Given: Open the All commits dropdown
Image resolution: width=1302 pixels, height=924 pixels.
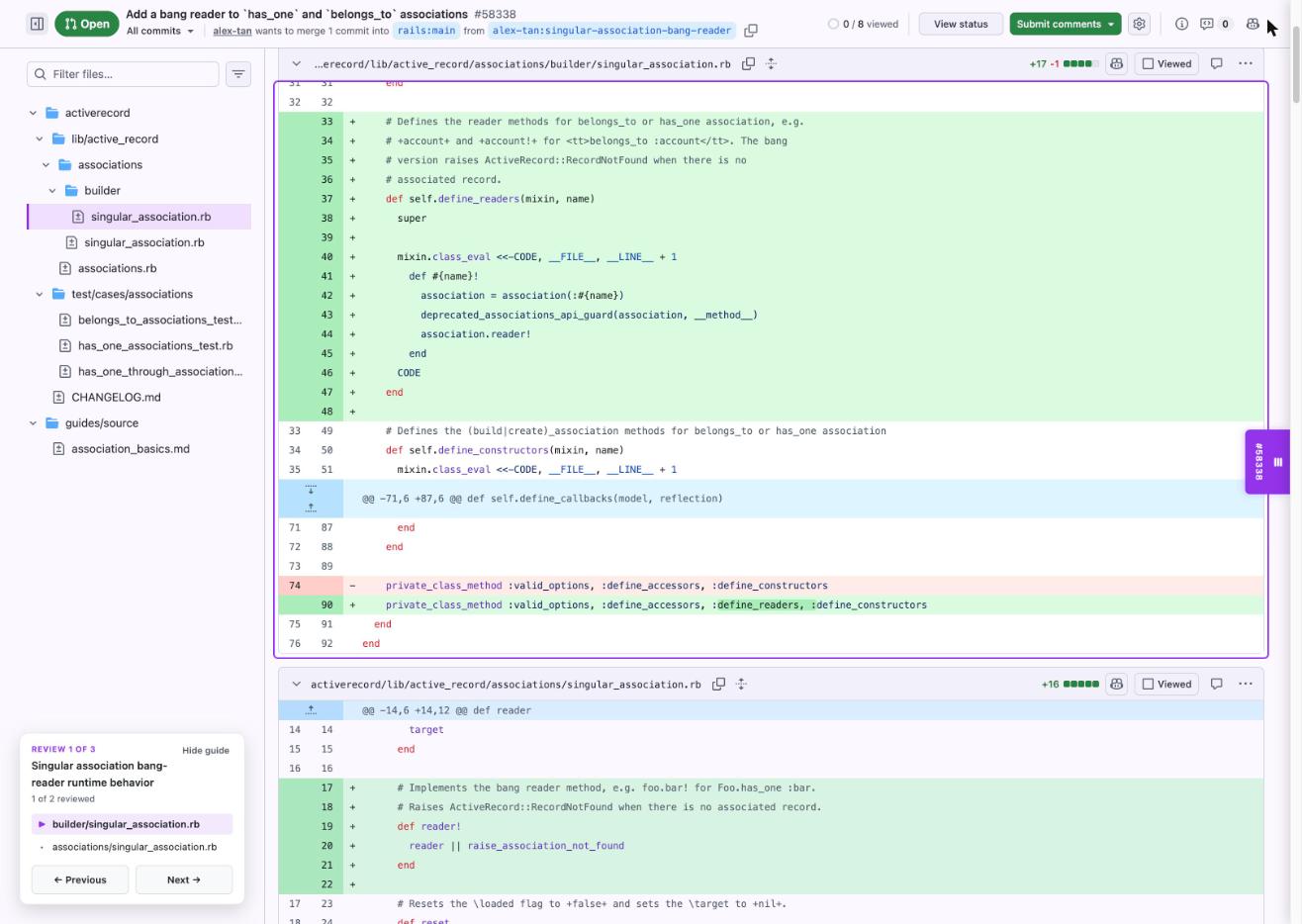Looking at the screenshot, I should [x=160, y=31].
